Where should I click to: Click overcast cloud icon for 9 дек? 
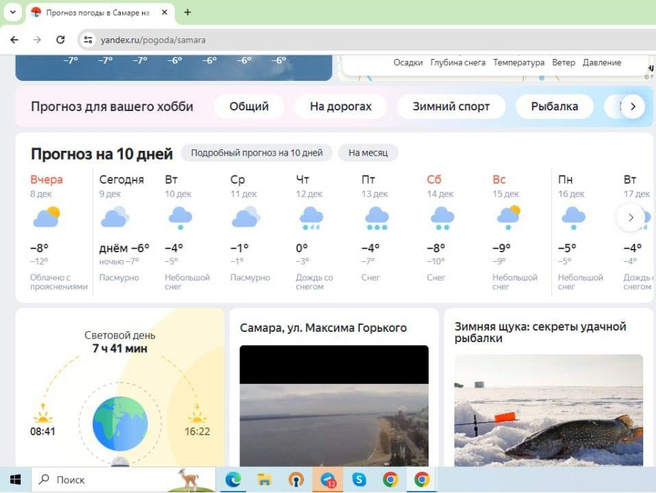tap(115, 217)
